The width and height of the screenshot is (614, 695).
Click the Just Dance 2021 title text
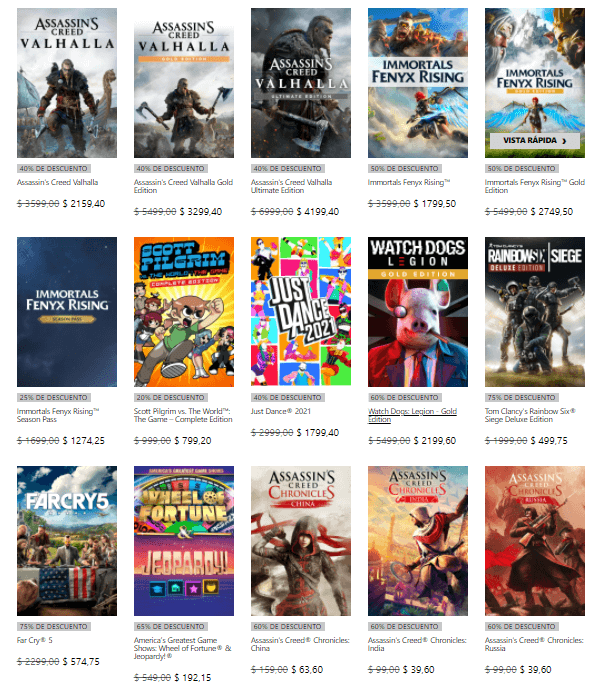[281, 411]
